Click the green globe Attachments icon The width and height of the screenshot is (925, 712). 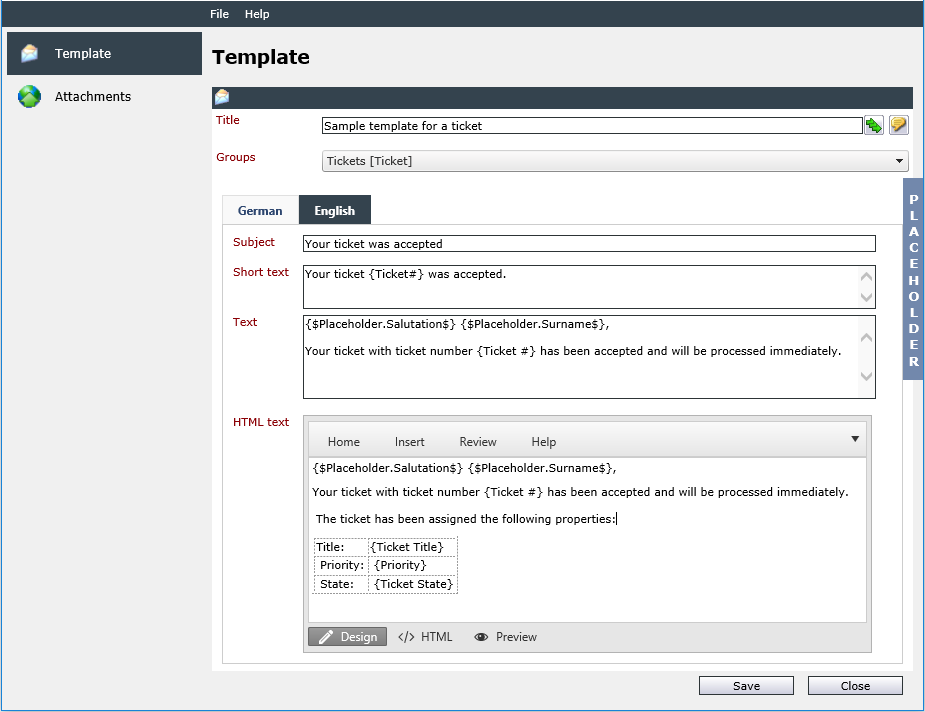pos(29,96)
